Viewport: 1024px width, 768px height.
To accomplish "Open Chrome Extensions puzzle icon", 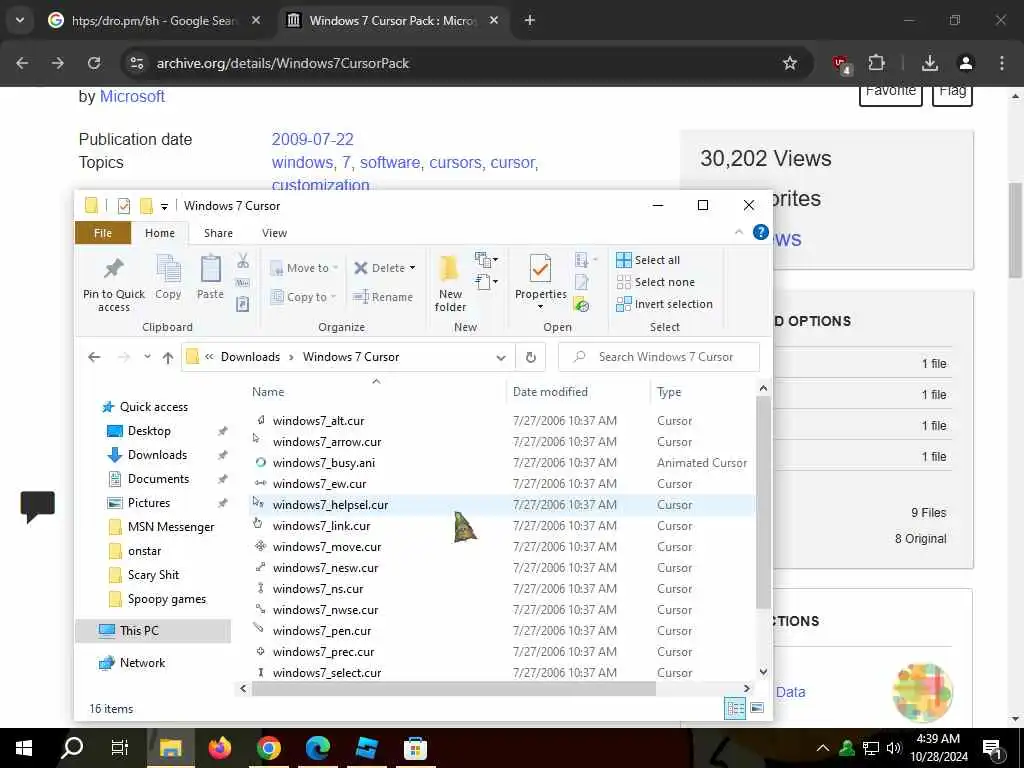I will (x=876, y=63).
